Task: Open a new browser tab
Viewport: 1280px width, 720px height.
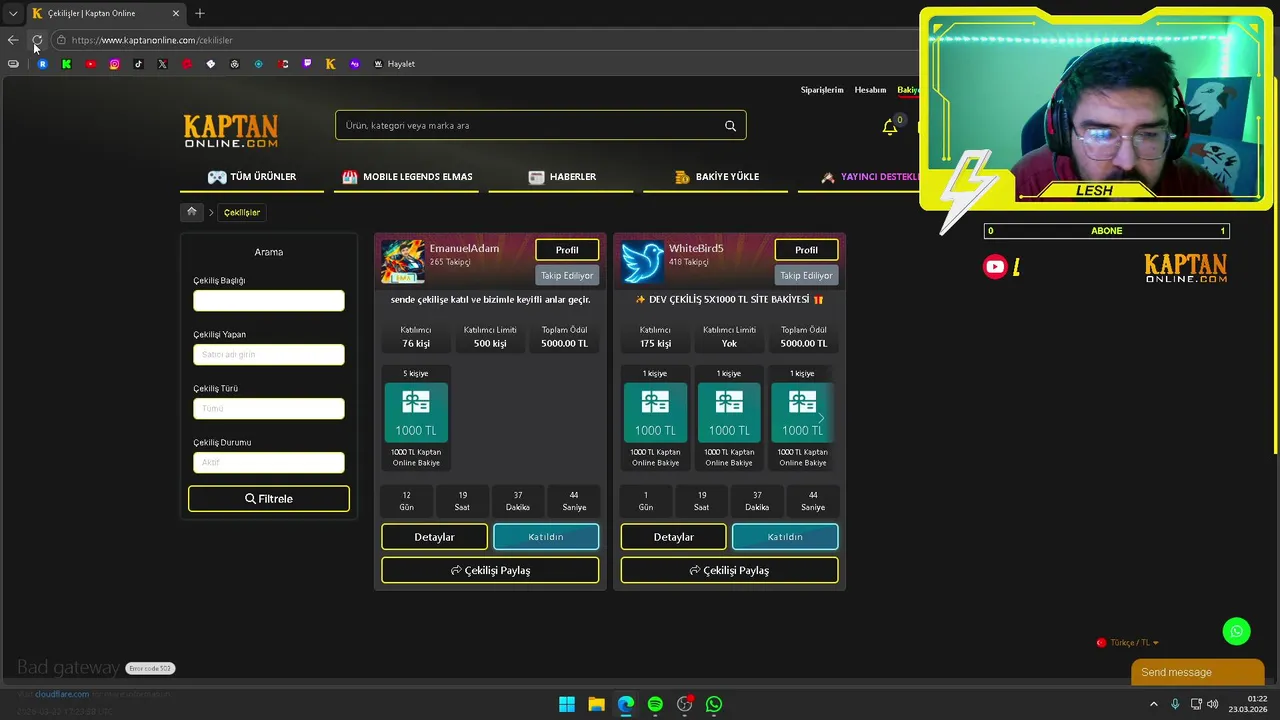Action: (x=200, y=13)
